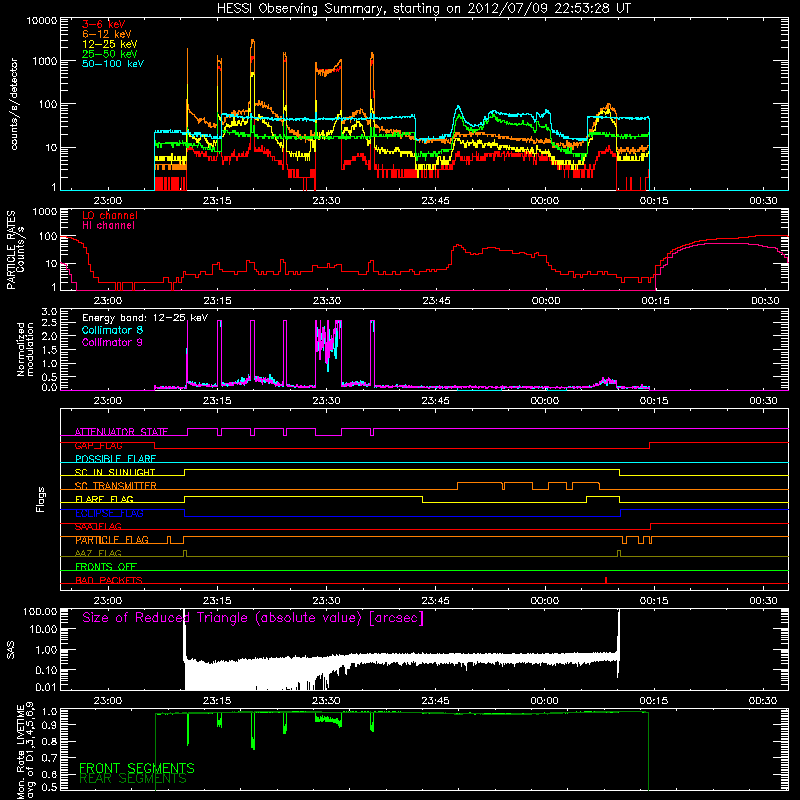The width and height of the screenshot is (800, 800).
Task: Click the 'BAD_PACKETS' flag label
Action: click(109, 581)
